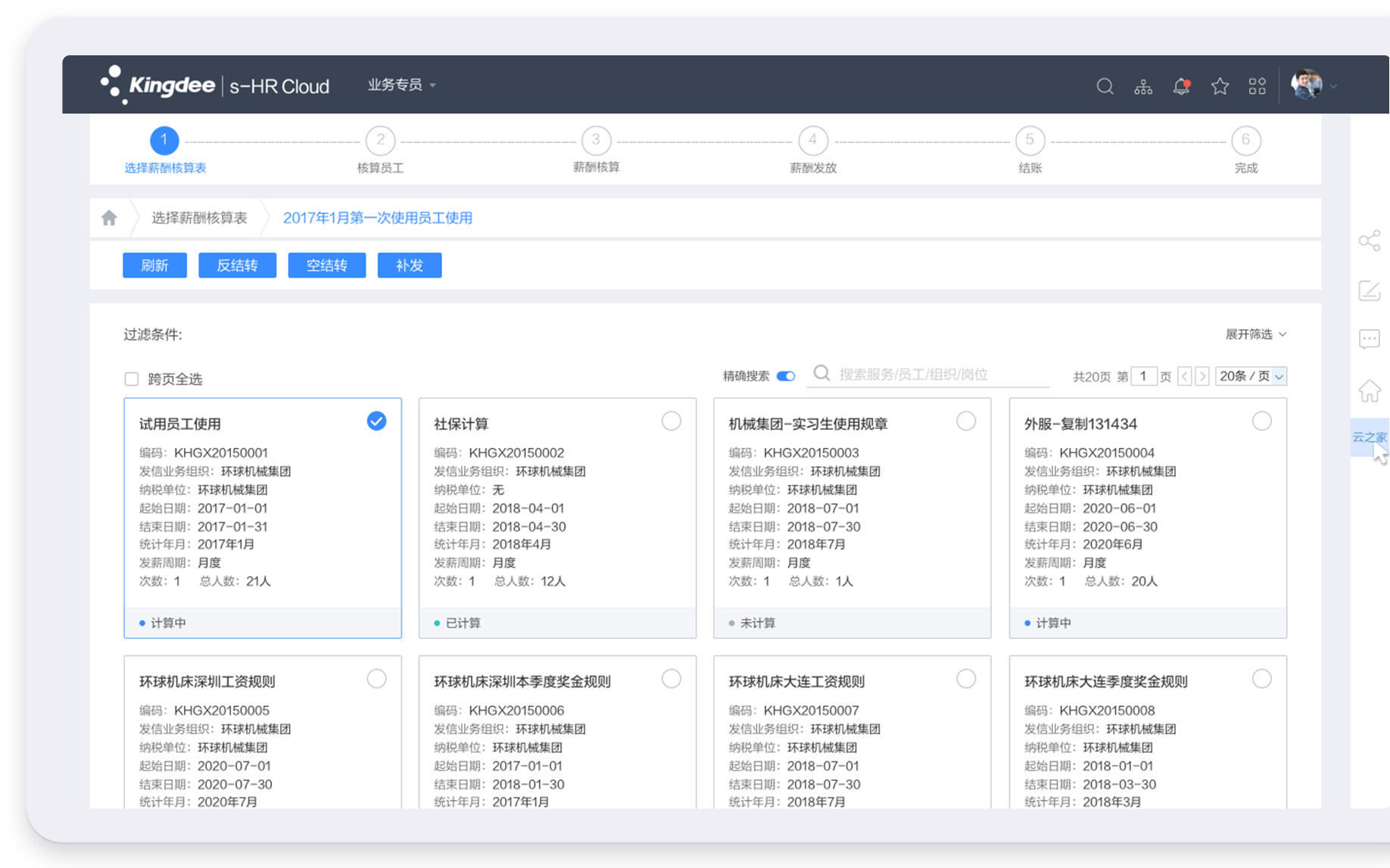This screenshot has height=868, width=1390.
Task: Click the 刷新 button
Action: click(x=154, y=266)
